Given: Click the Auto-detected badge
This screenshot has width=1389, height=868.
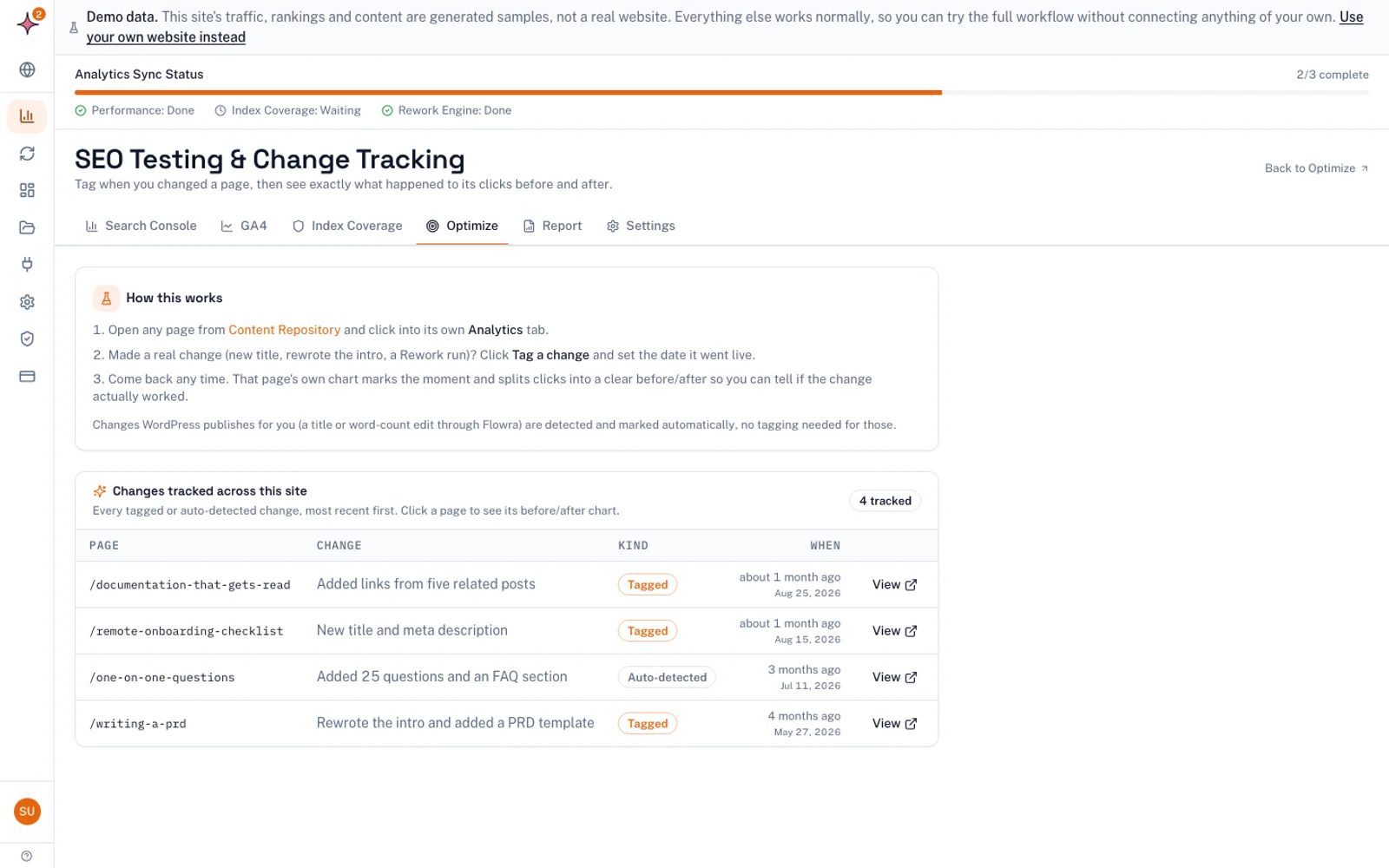Looking at the screenshot, I should pyautogui.click(x=667, y=677).
